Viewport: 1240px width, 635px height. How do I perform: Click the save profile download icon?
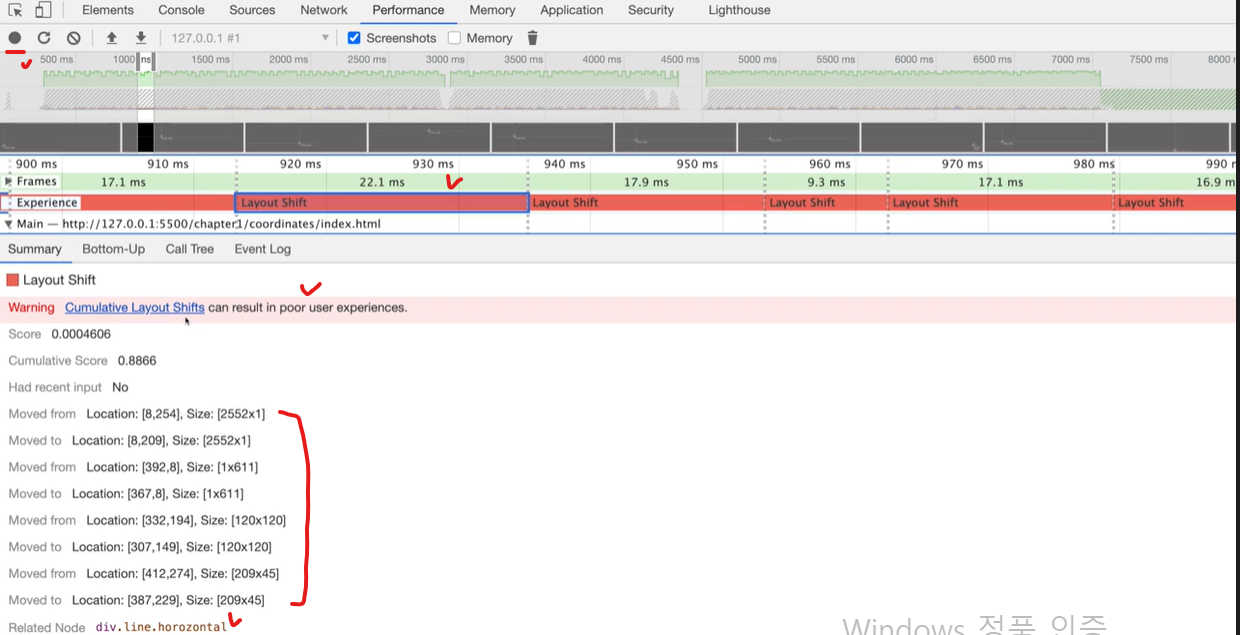pos(141,38)
